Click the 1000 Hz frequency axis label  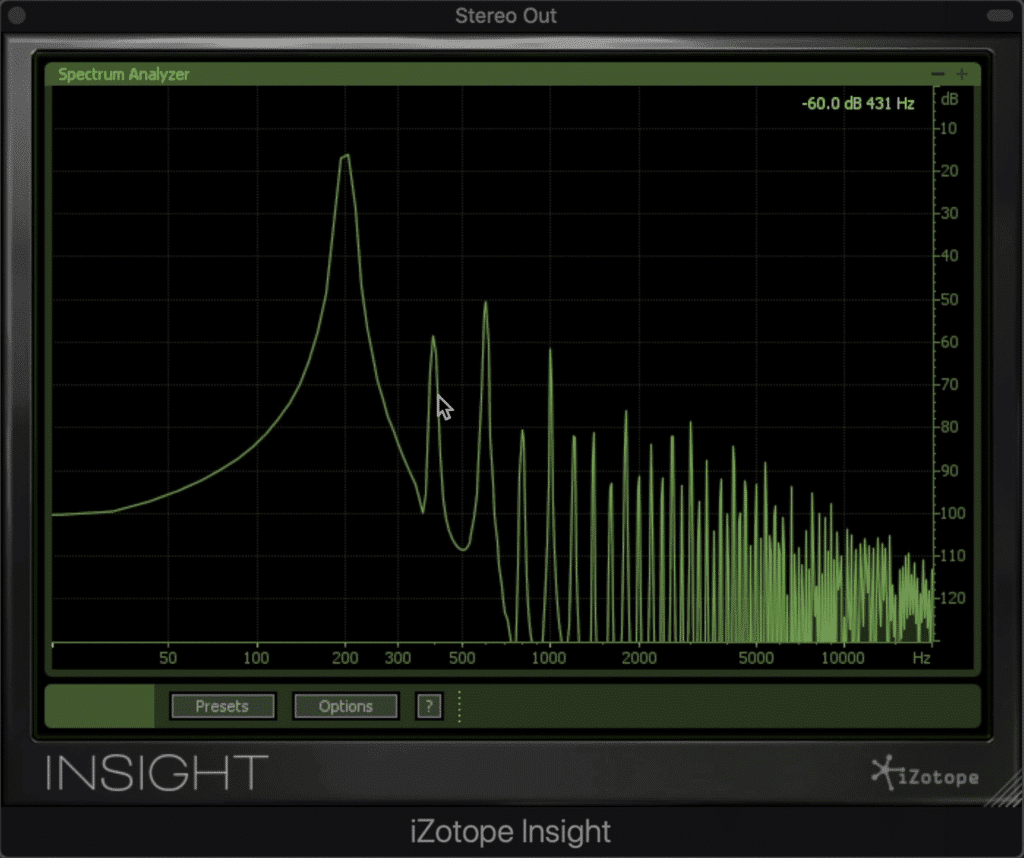click(x=549, y=658)
